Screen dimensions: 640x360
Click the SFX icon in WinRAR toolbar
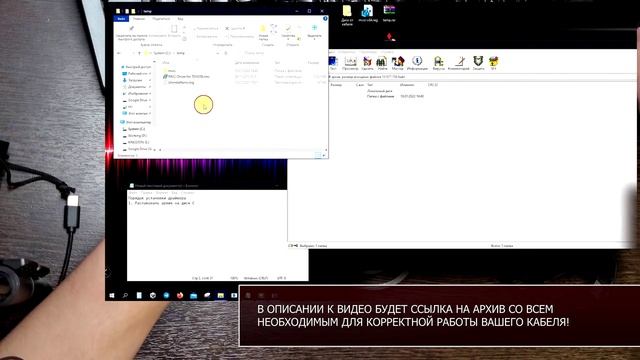pyautogui.click(x=493, y=63)
